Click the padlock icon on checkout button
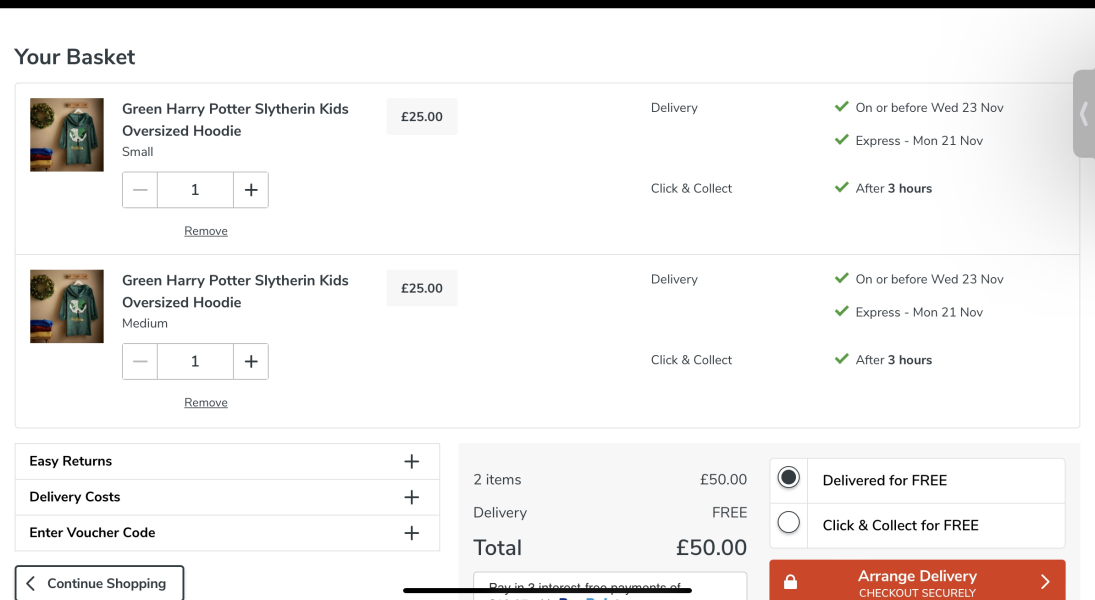The width and height of the screenshot is (1095, 600). click(x=791, y=582)
